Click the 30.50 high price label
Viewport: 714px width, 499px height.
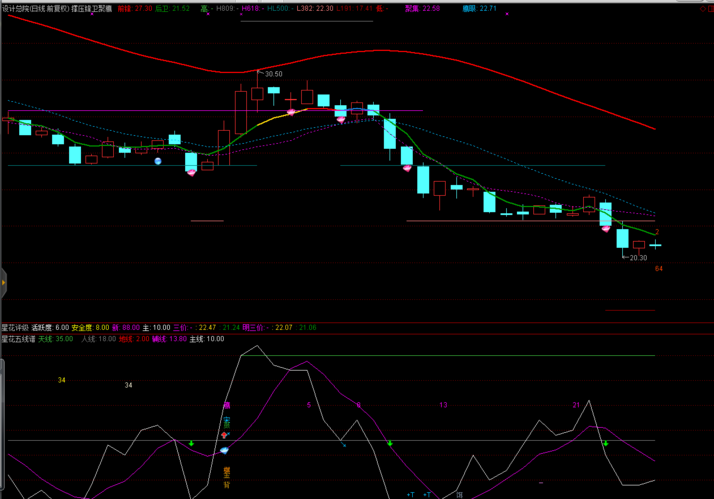274,74
